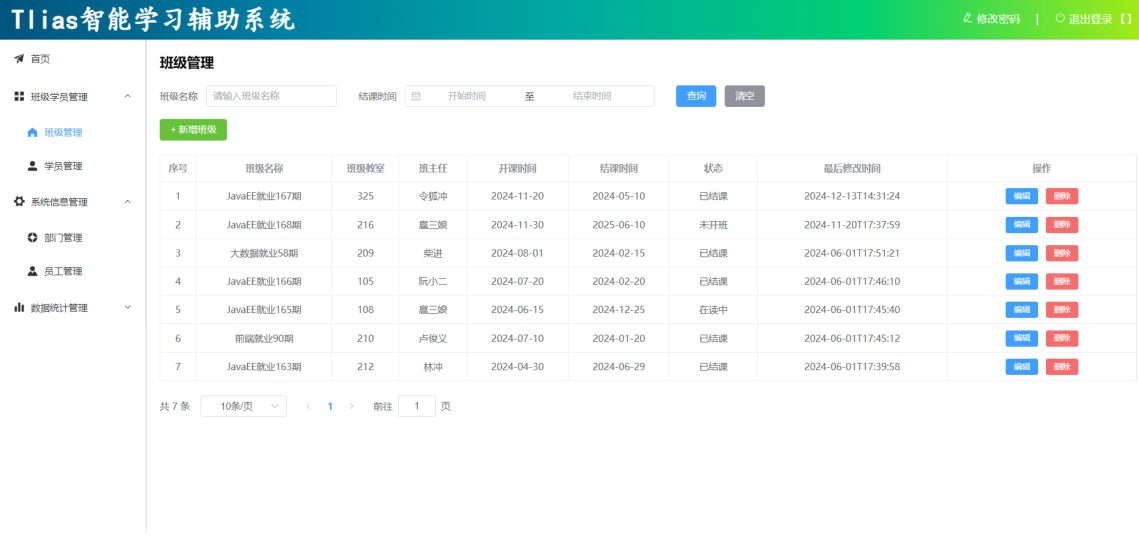Click the 林冲 teacher cell

[433, 367]
